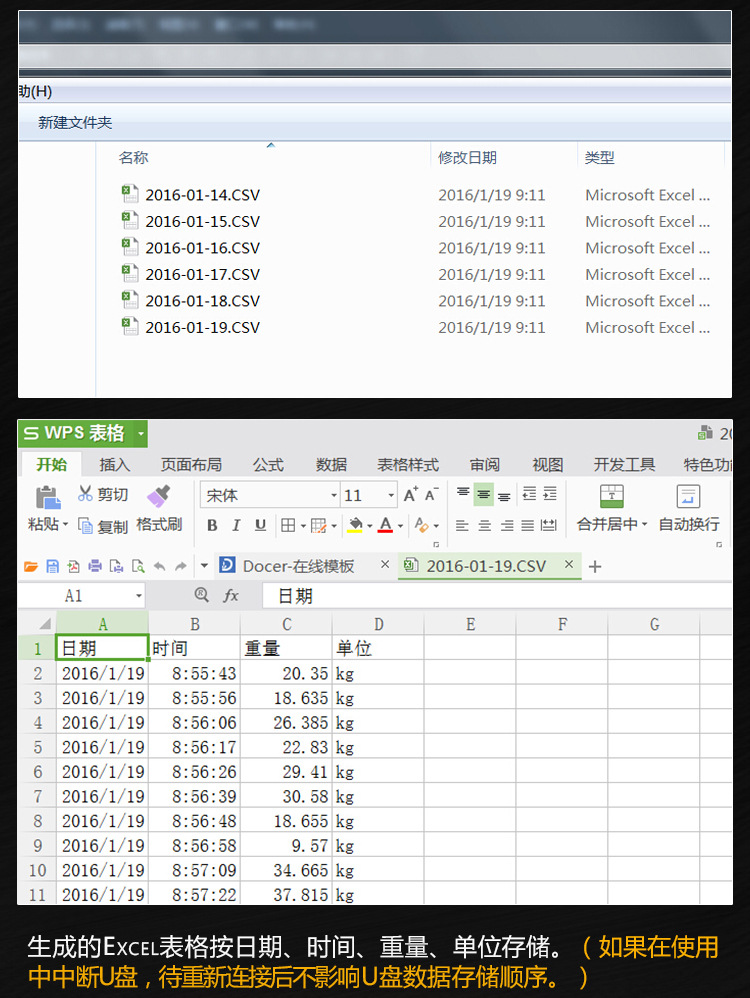750x998 pixels.
Task: Click the yellow fill color swatch
Action: click(355, 525)
